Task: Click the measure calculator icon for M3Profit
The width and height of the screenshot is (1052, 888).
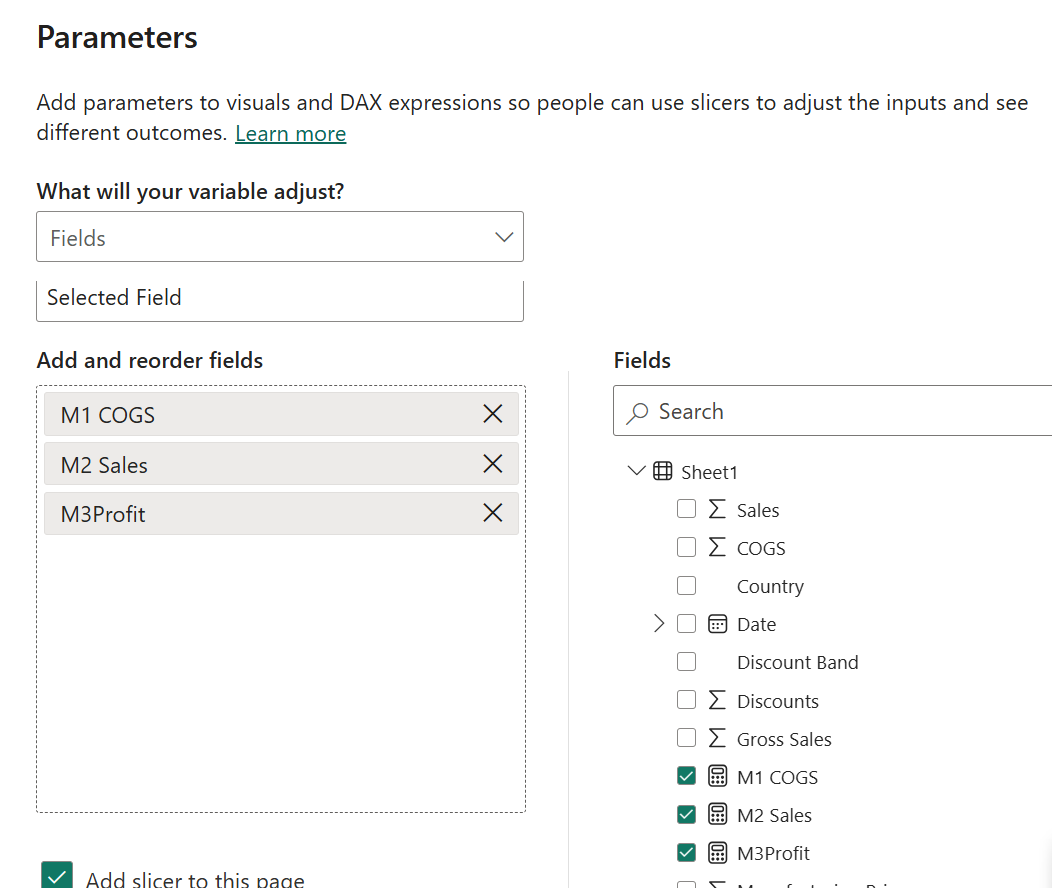Action: tap(717, 853)
